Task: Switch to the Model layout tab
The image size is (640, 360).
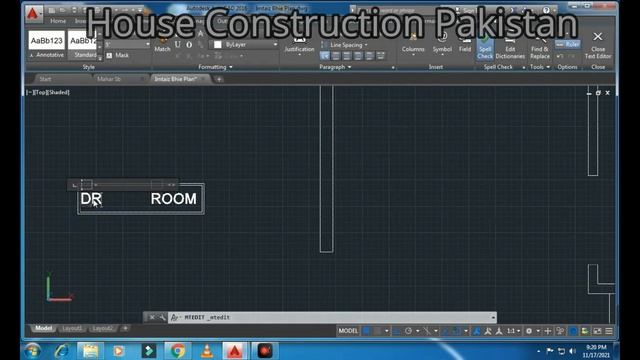Action: [43, 329]
